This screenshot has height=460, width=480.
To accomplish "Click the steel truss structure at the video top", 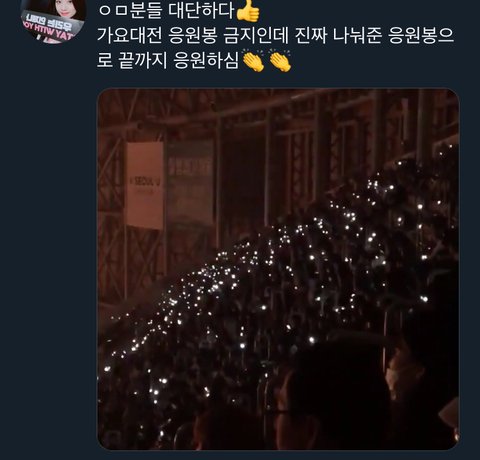I will 278,113.
